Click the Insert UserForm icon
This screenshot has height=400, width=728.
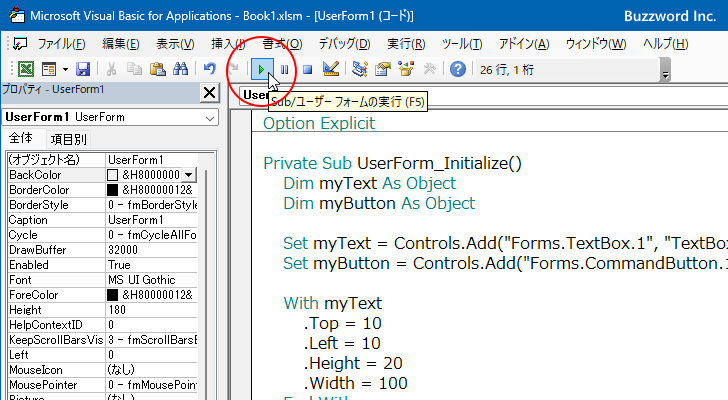pos(49,69)
